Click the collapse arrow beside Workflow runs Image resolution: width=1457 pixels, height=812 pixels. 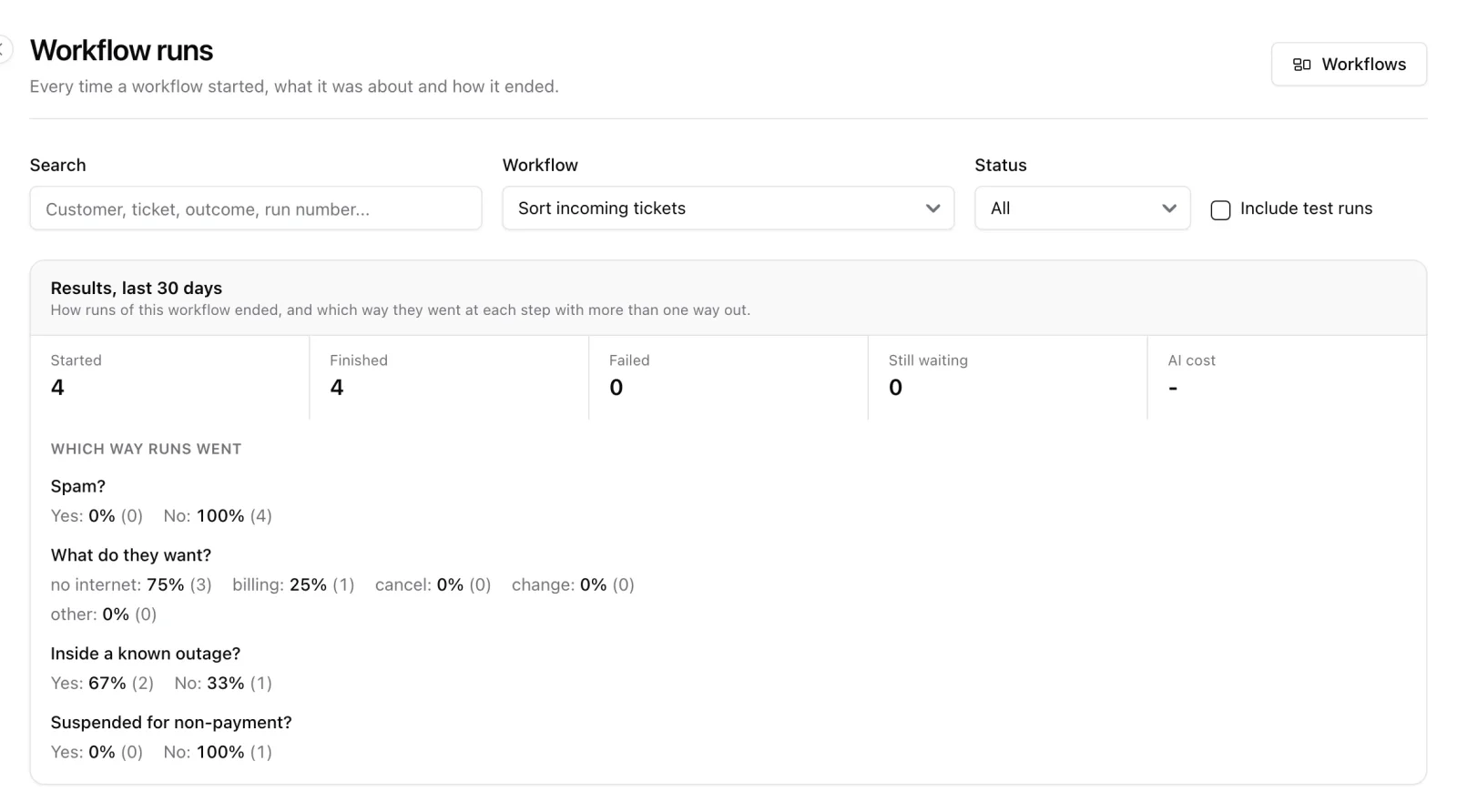pos(4,49)
